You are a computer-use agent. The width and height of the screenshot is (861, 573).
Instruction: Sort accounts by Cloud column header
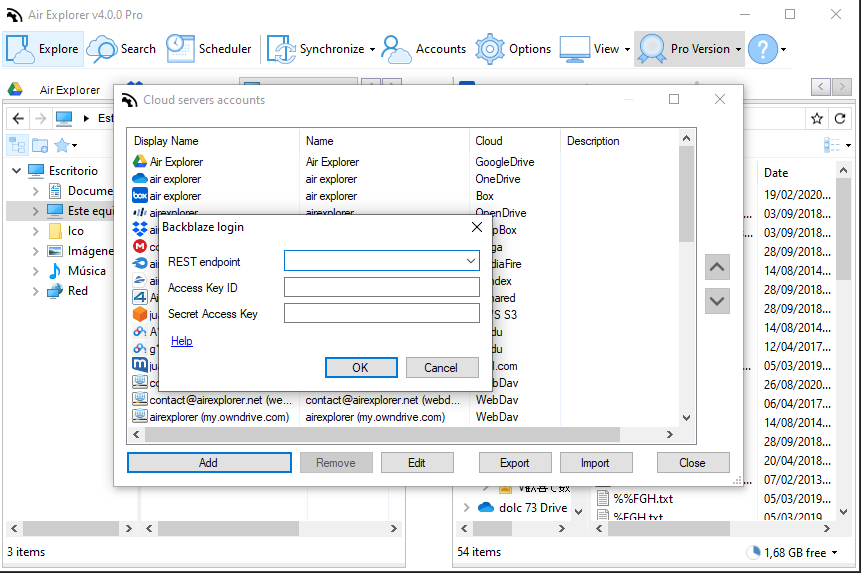pyautogui.click(x=515, y=141)
